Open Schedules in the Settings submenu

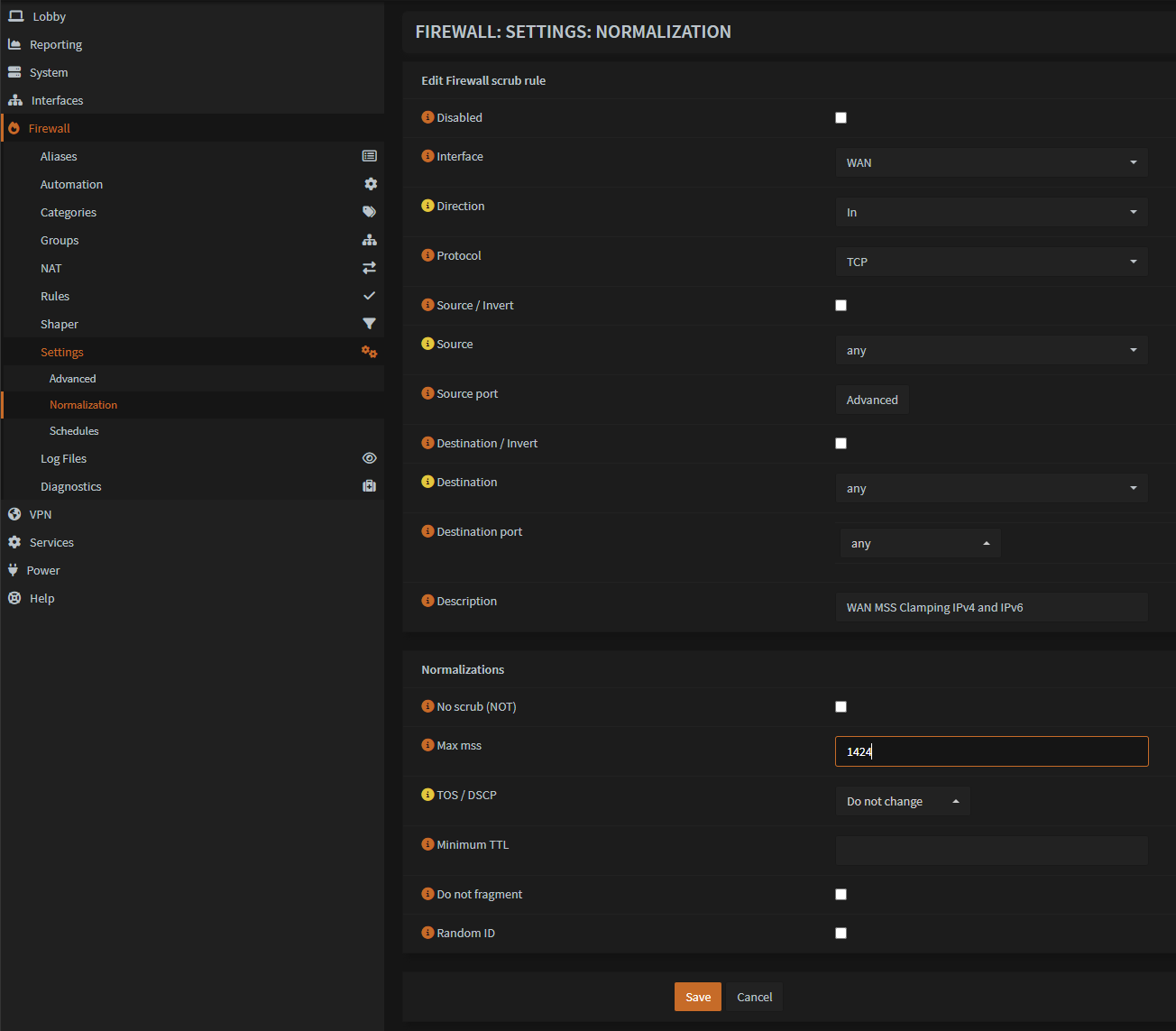(74, 431)
